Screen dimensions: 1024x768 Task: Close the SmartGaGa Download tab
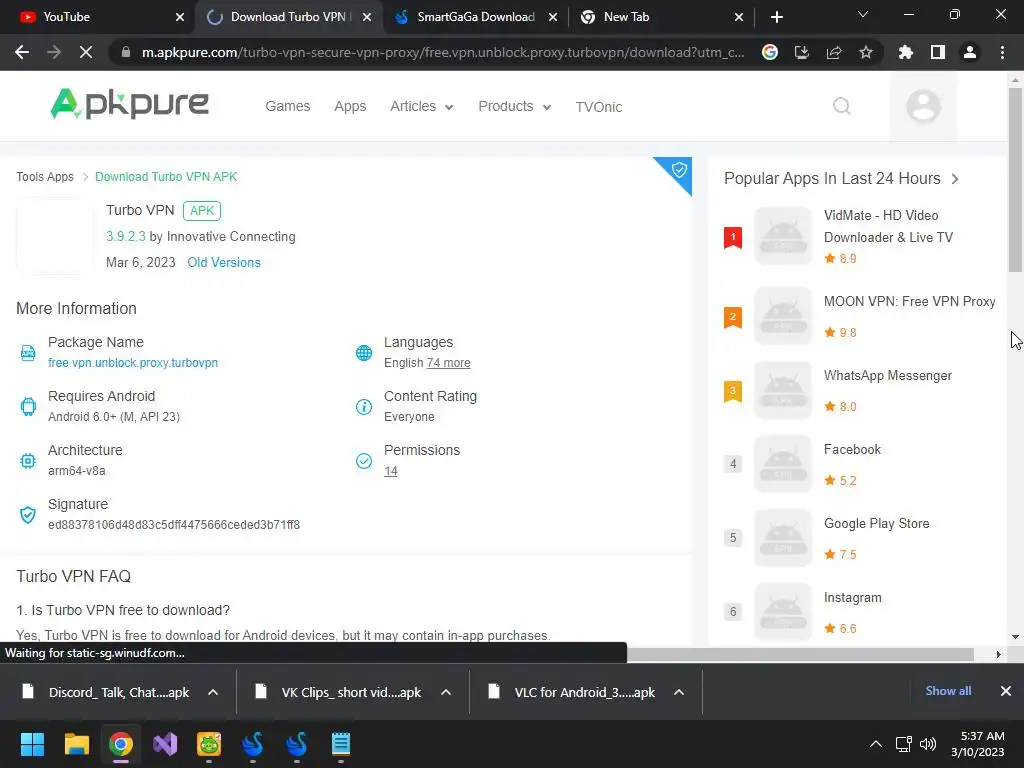(552, 17)
